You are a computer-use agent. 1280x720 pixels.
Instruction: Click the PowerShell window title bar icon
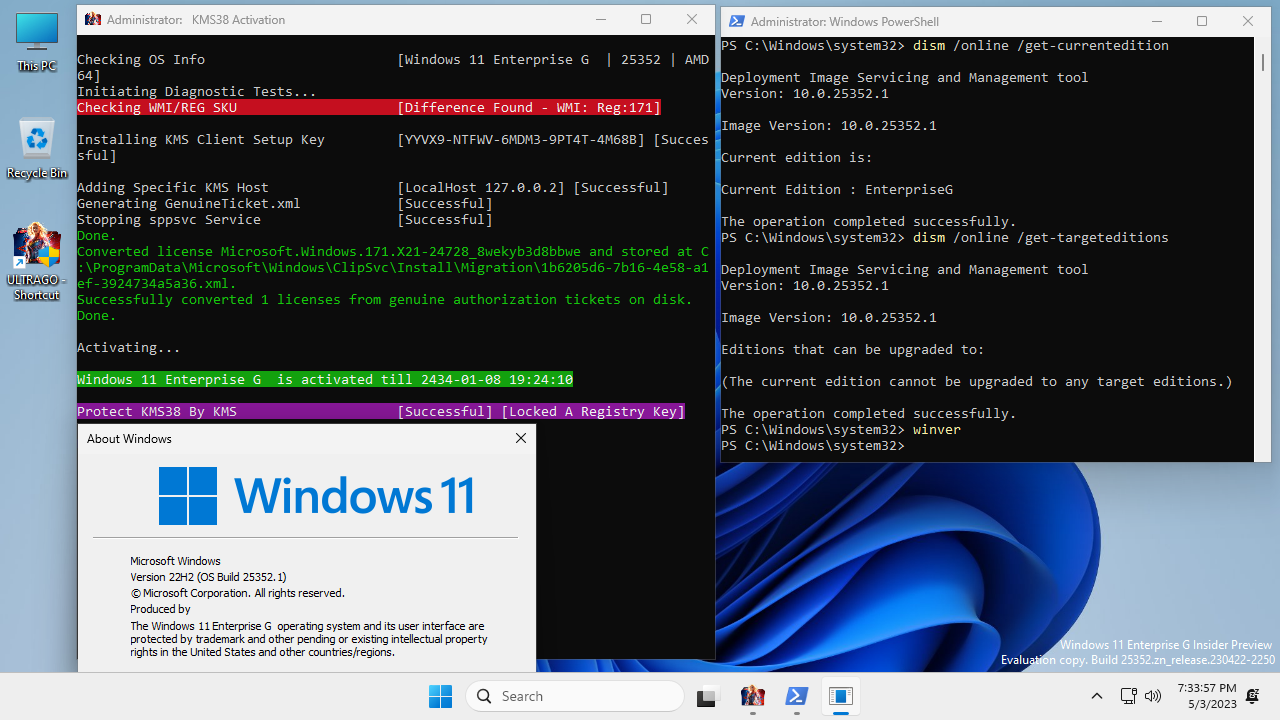click(736, 21)
